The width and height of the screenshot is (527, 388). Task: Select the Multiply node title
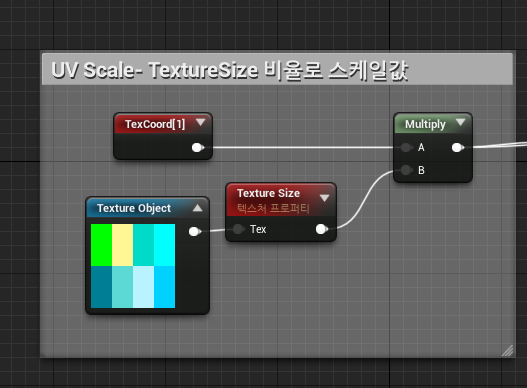425,124
